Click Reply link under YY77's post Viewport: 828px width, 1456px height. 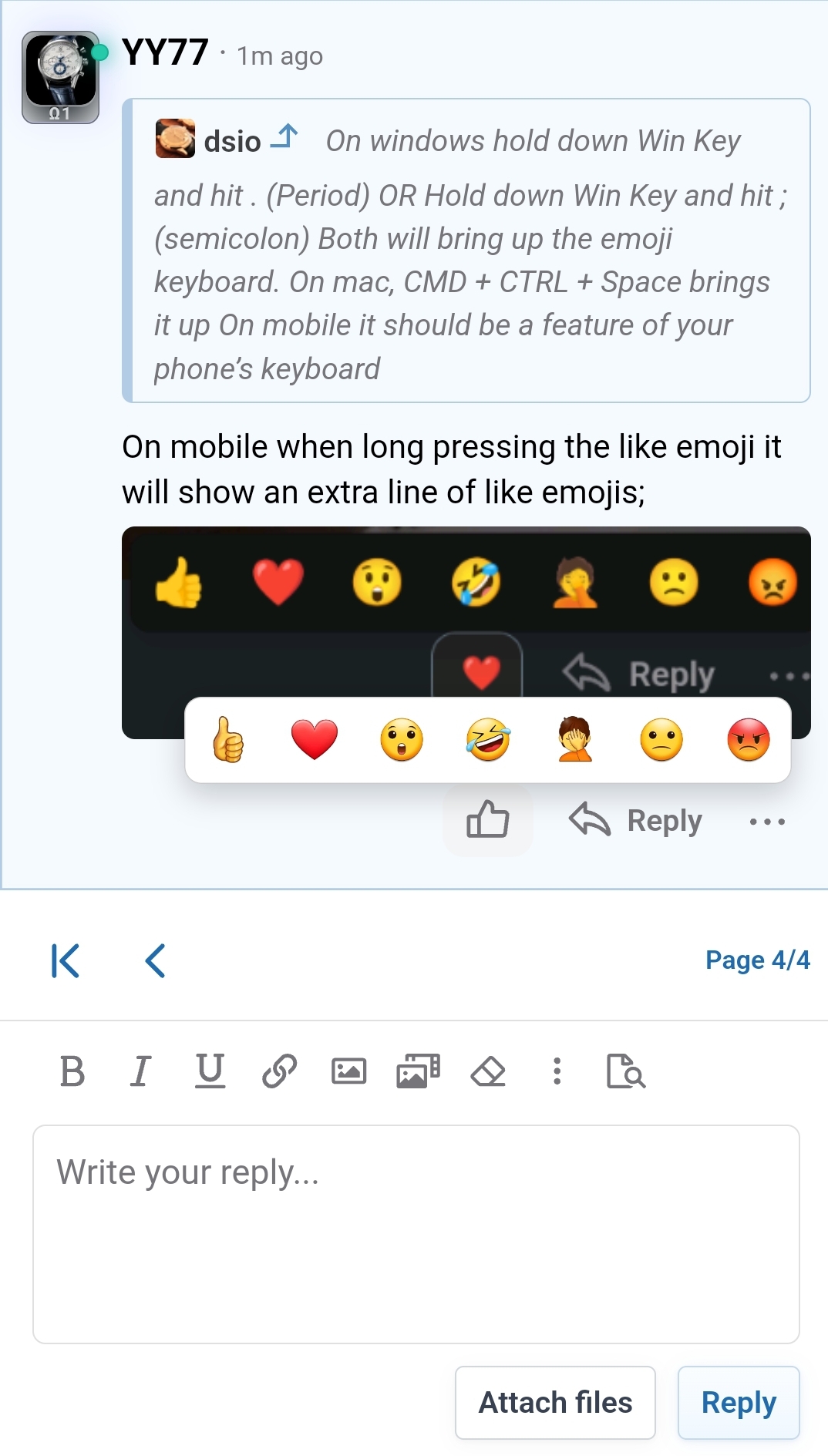coord(637,820)
